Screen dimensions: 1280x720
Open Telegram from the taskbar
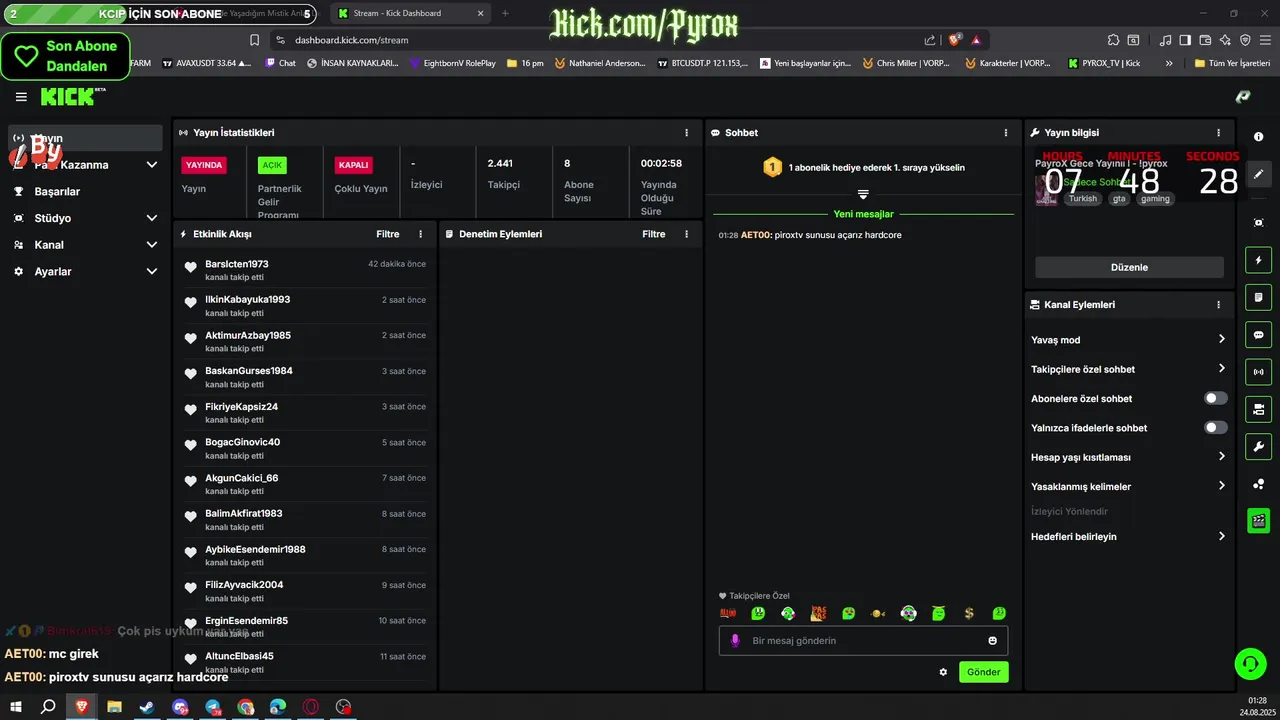point(213,706)
